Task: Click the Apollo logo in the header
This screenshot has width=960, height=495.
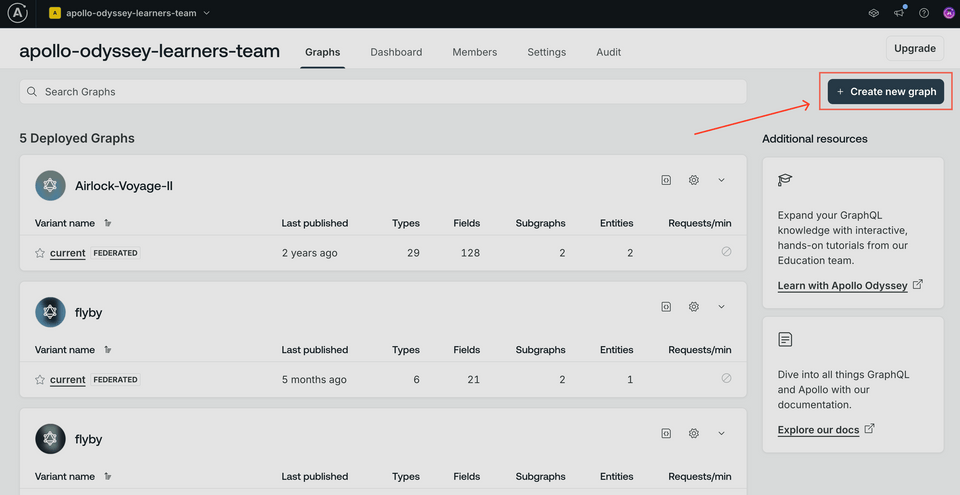Action: click(17, 13)
